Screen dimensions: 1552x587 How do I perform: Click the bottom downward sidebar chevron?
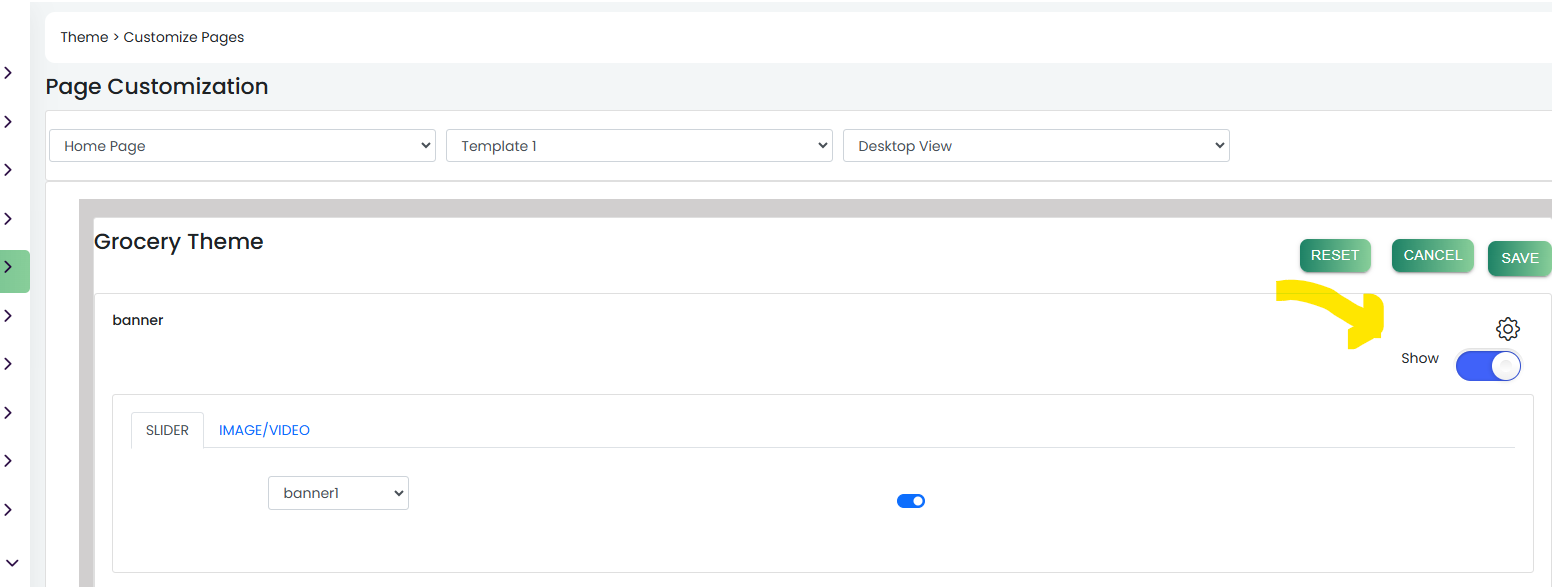point(12,563)
